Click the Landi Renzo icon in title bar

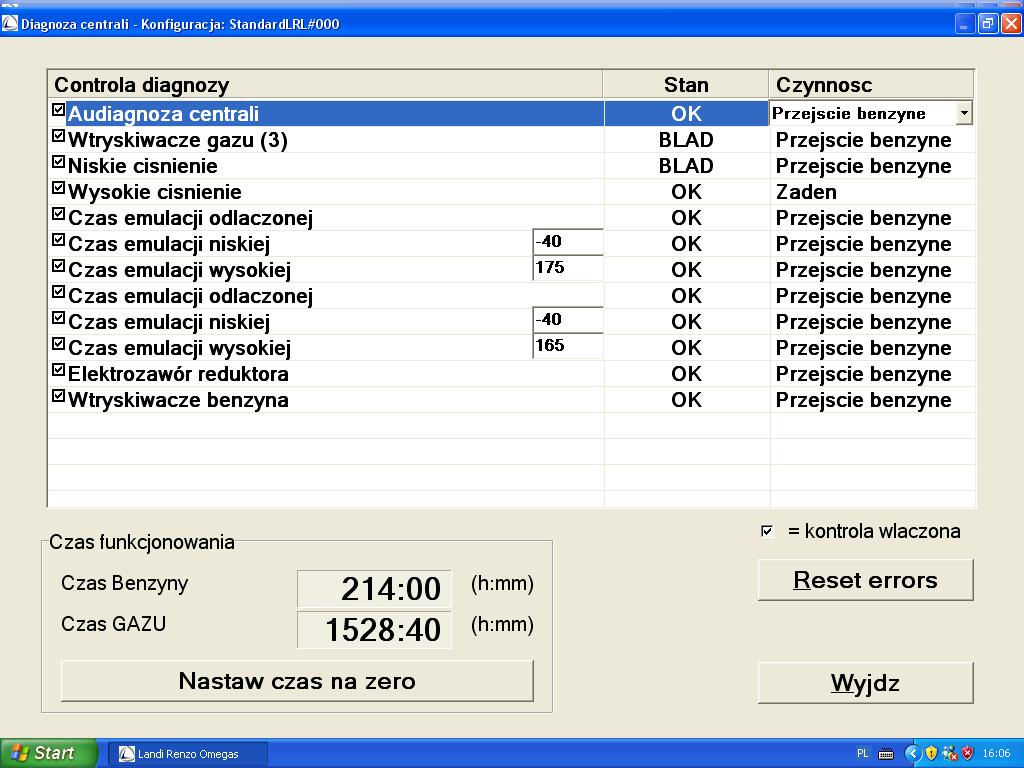[x=10, y=24]
